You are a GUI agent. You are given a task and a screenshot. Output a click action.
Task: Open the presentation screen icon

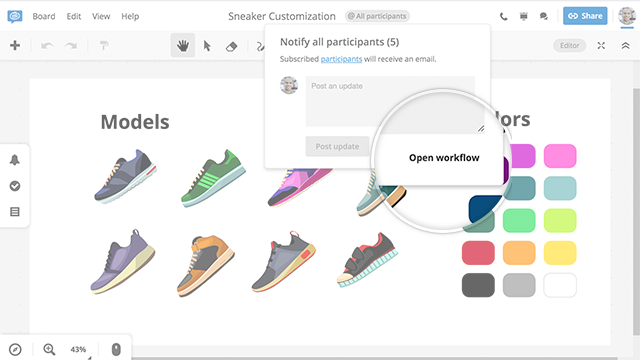[524, 16]
